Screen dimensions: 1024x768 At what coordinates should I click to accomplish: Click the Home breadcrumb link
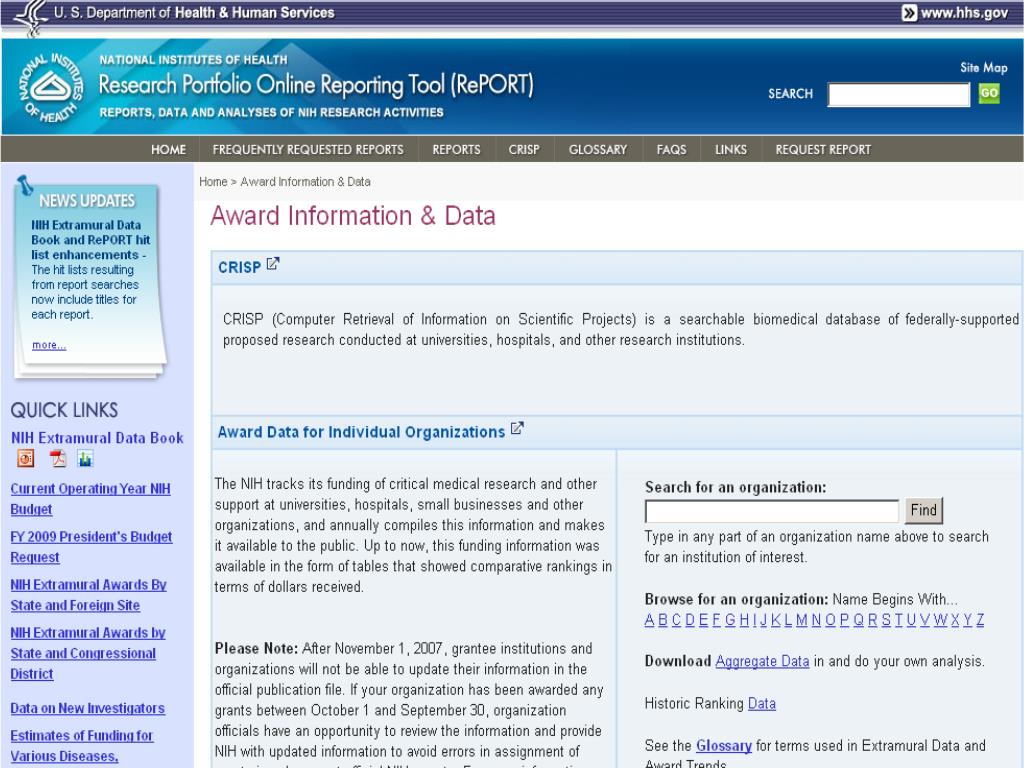click(213, 182)
